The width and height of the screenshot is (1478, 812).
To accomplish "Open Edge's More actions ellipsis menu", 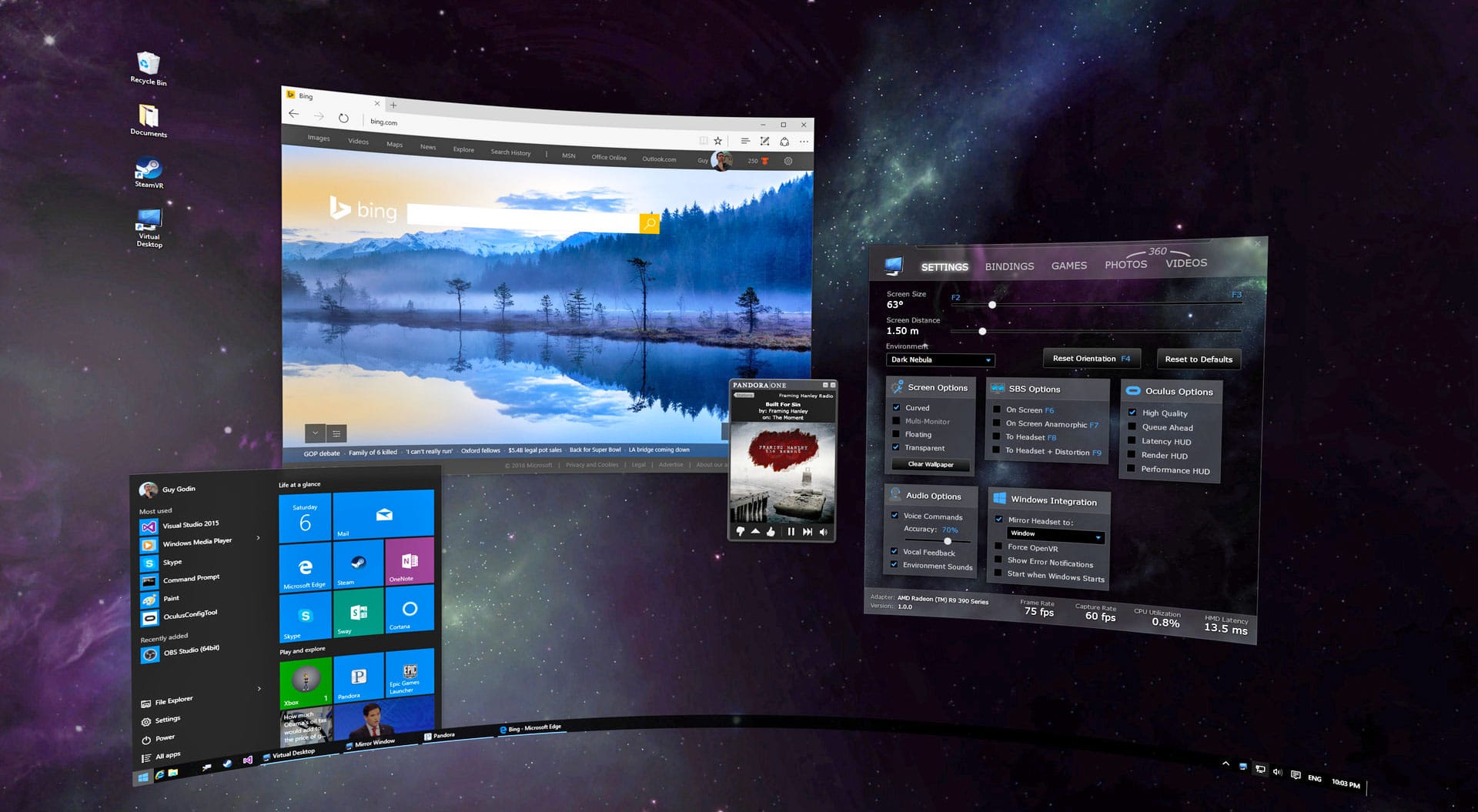I will [804, 142].
